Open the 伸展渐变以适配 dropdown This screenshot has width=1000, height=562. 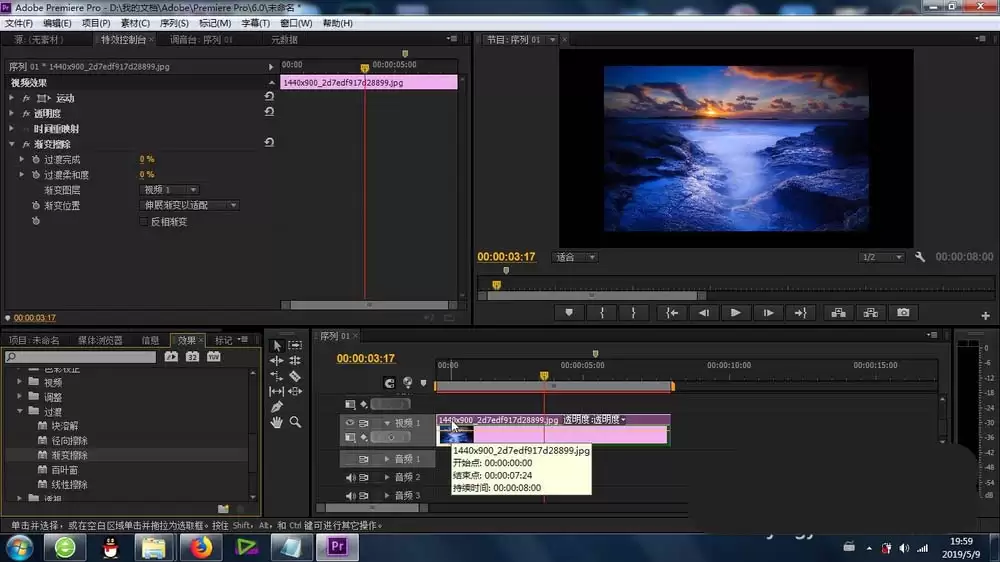pyautogui.click(x=189, y=205)
